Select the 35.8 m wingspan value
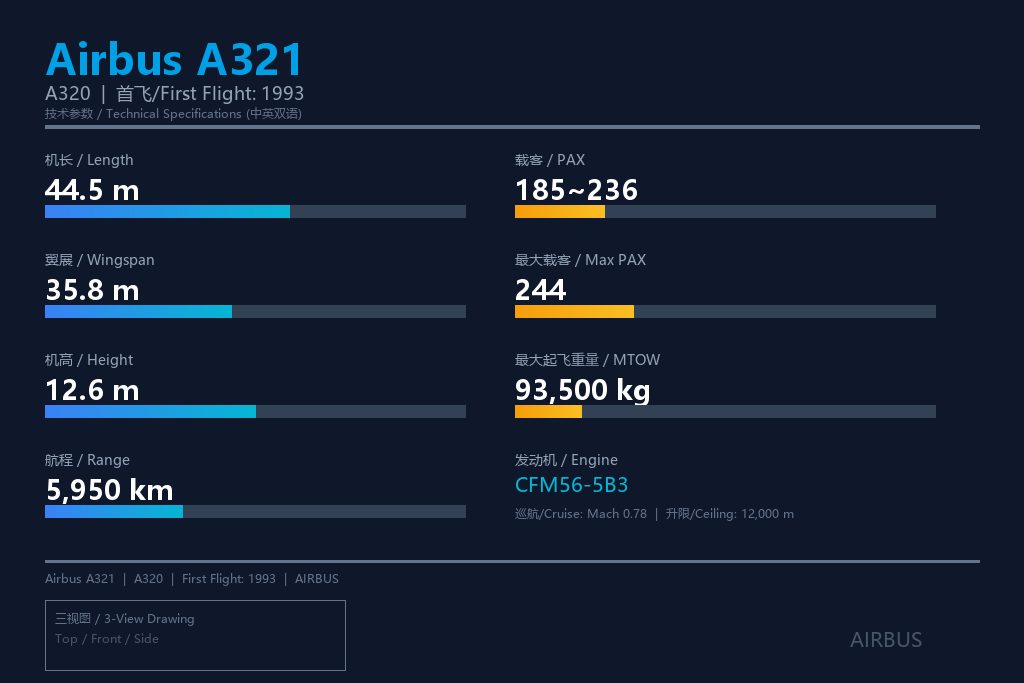Screen dimensions: 1024x683 [92, 290]
